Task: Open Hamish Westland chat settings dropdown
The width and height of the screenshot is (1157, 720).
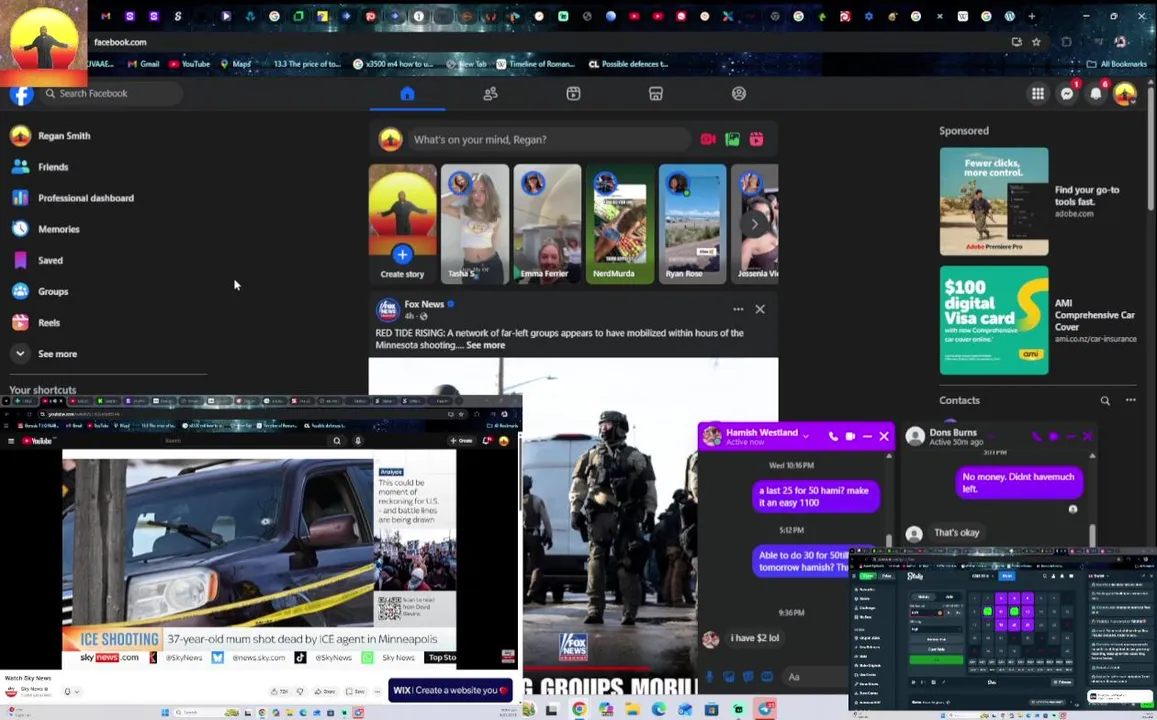Action: click(x=806, y=436)
